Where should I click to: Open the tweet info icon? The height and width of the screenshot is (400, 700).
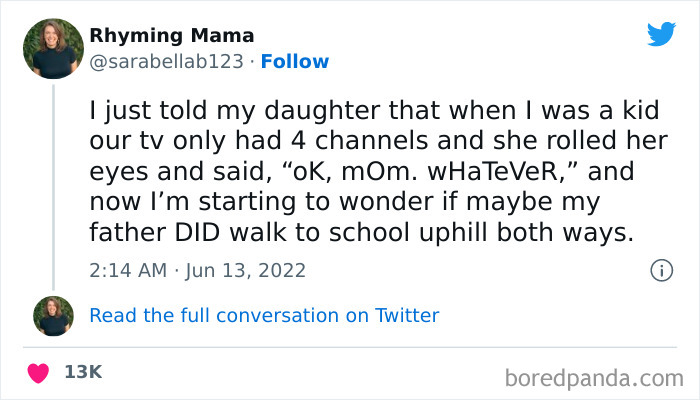click(660, 270)
